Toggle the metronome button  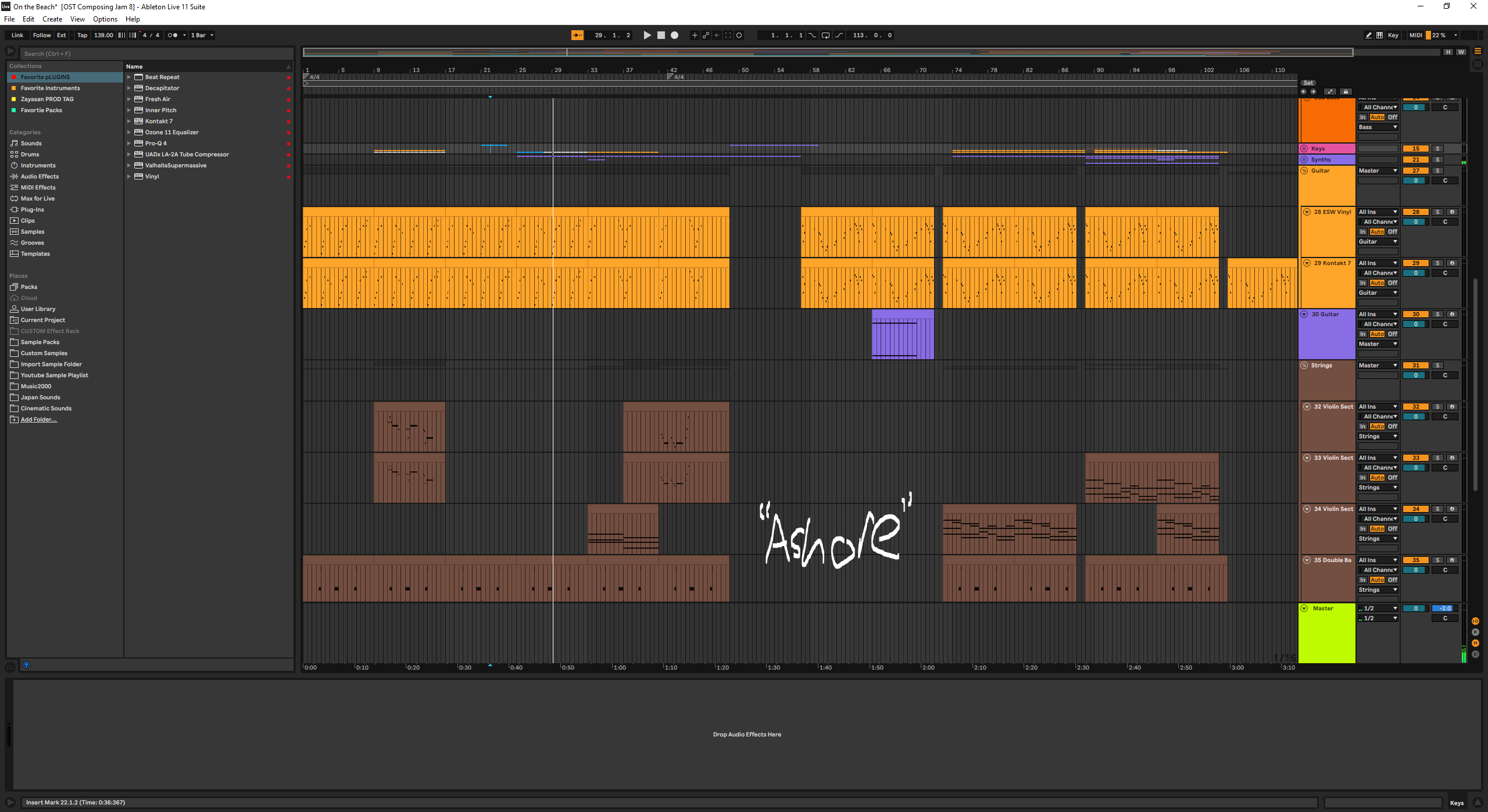pos(173,35)
